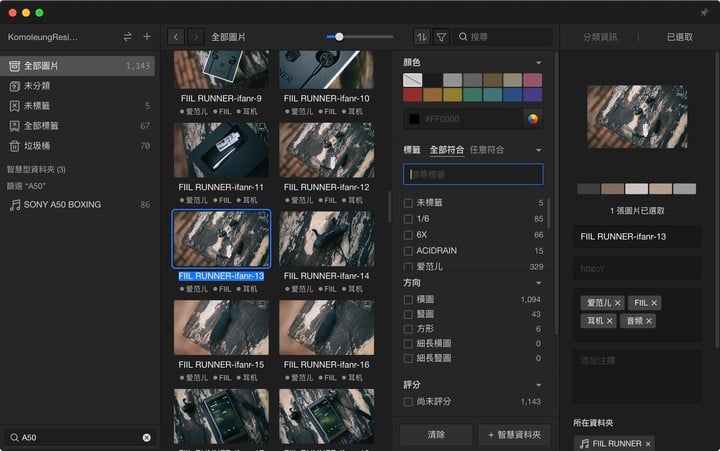Click the selected image preview in inspector
The width and height of the screenshot is (720, 451).
pyautogui.click(x=637, y=117)
